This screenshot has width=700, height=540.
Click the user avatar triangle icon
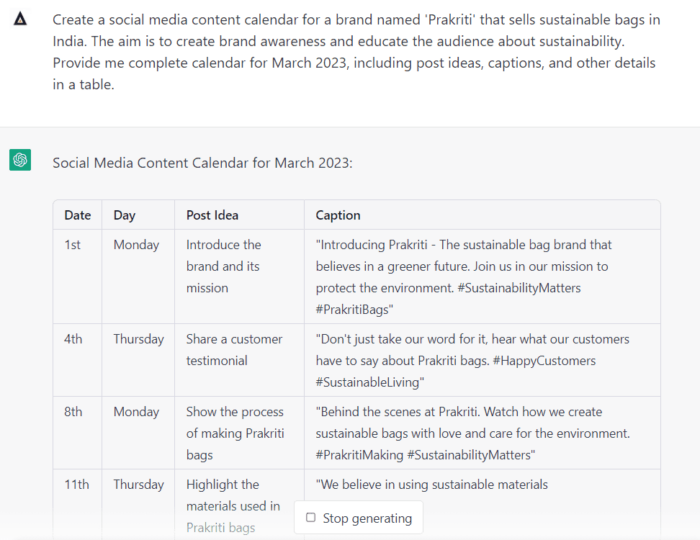(20, 20)
